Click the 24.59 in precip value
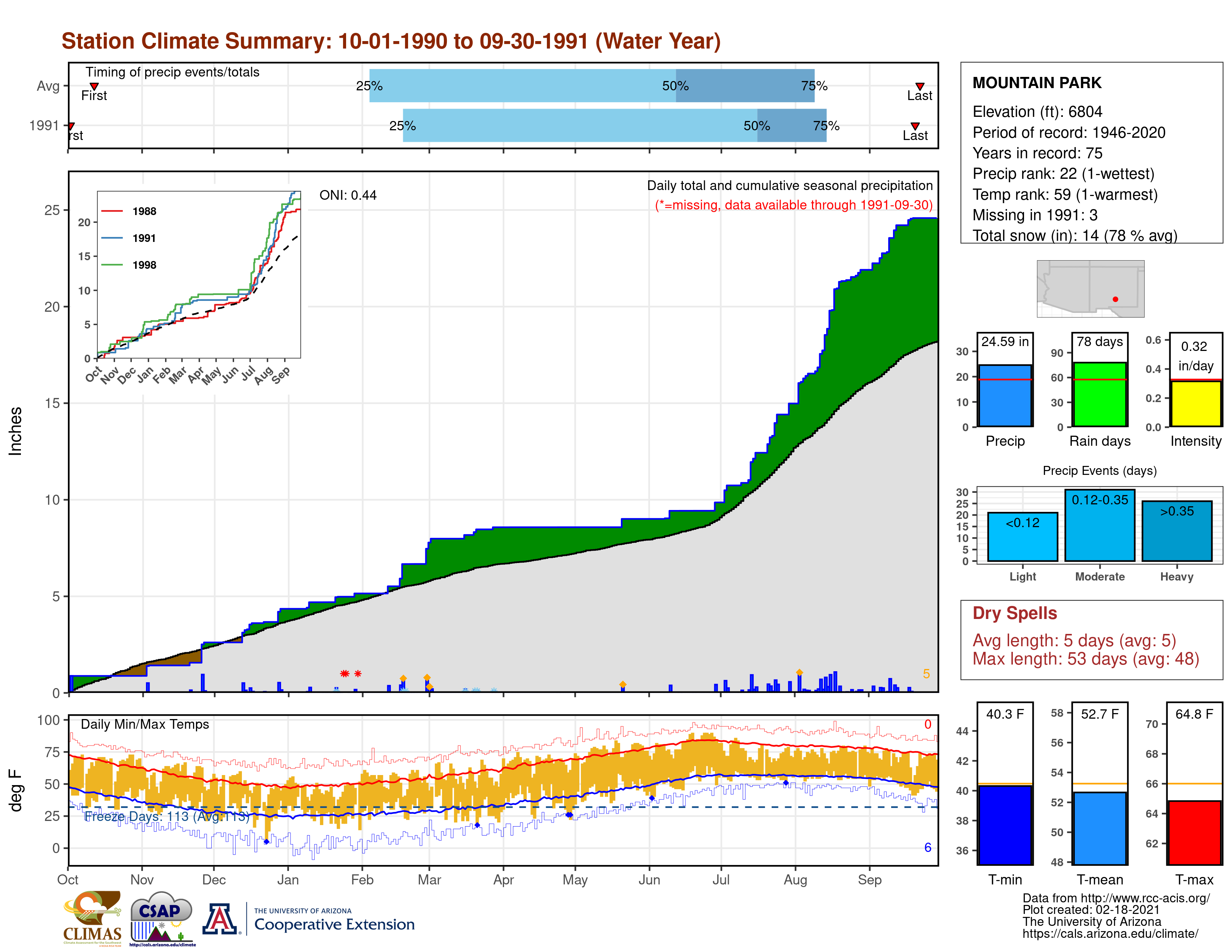Screen dimensions: 1232x952 pos(1005,342)
